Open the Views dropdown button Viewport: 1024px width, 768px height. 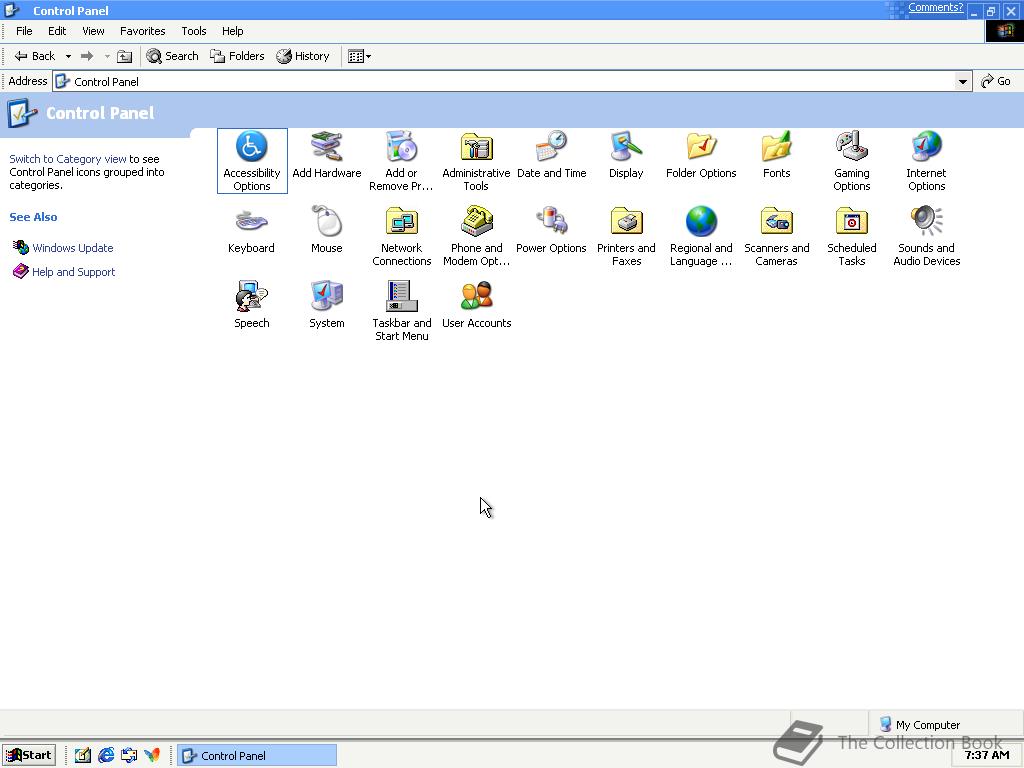point(359,56)
